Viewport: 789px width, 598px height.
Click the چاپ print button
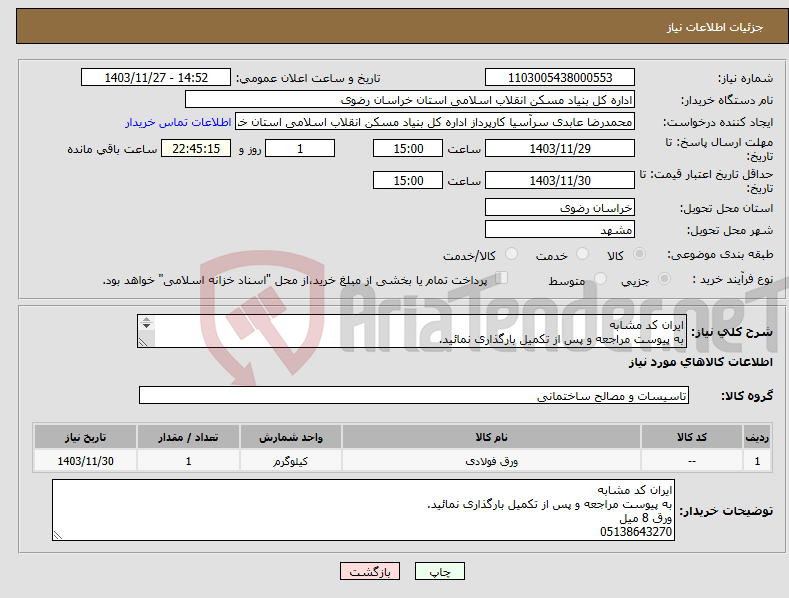pyautogui.click(x=440, y=572)
